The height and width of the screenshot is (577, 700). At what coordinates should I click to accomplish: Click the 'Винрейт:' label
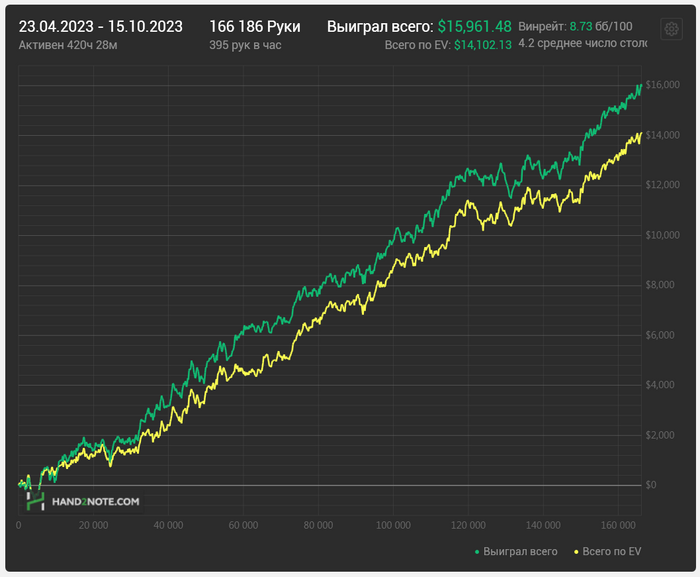click(542, 26)
